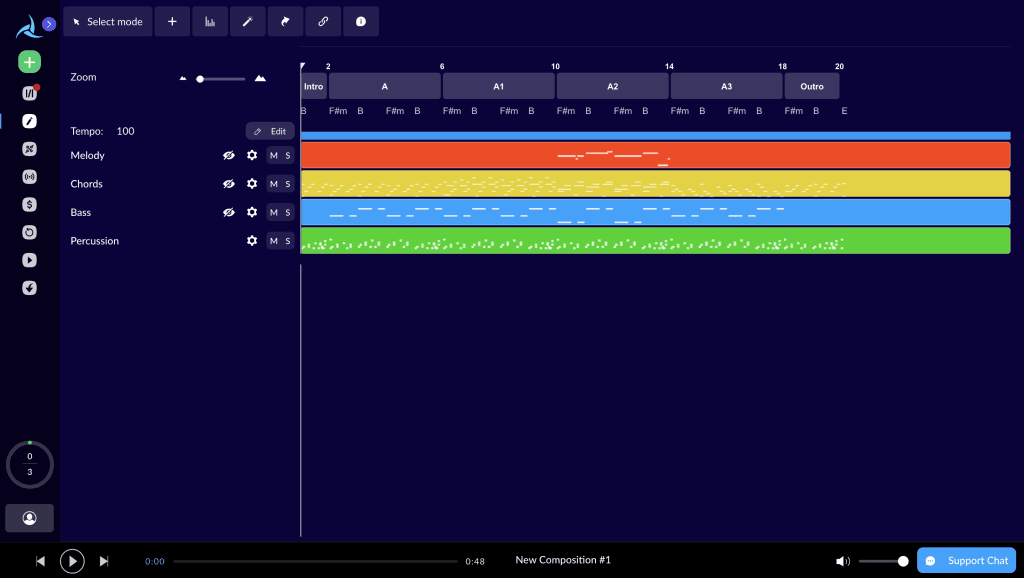Image resolution: width=1024 pixels, height=578 pixels.
Task: Solo the Percussion track
Action: pos(288,241)
